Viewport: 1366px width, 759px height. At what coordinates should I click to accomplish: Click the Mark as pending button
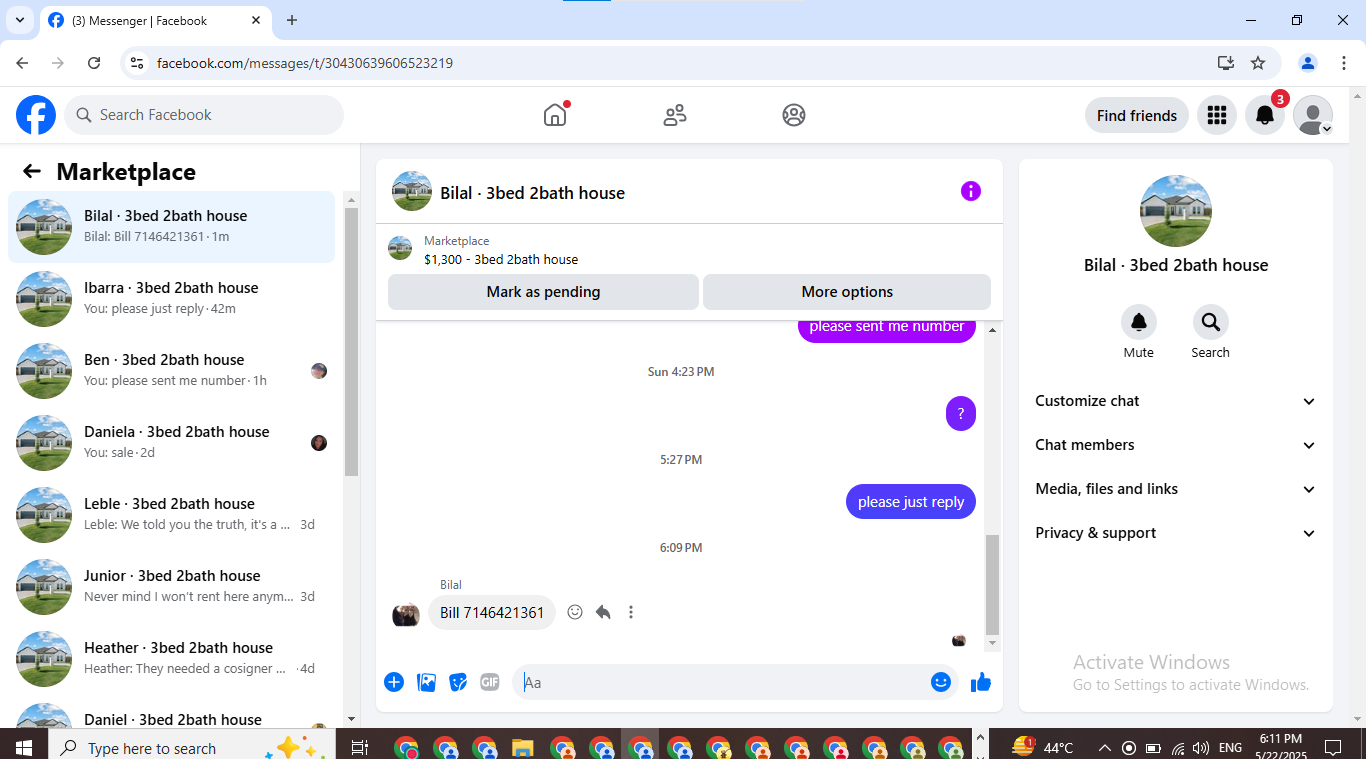[543, 292]
